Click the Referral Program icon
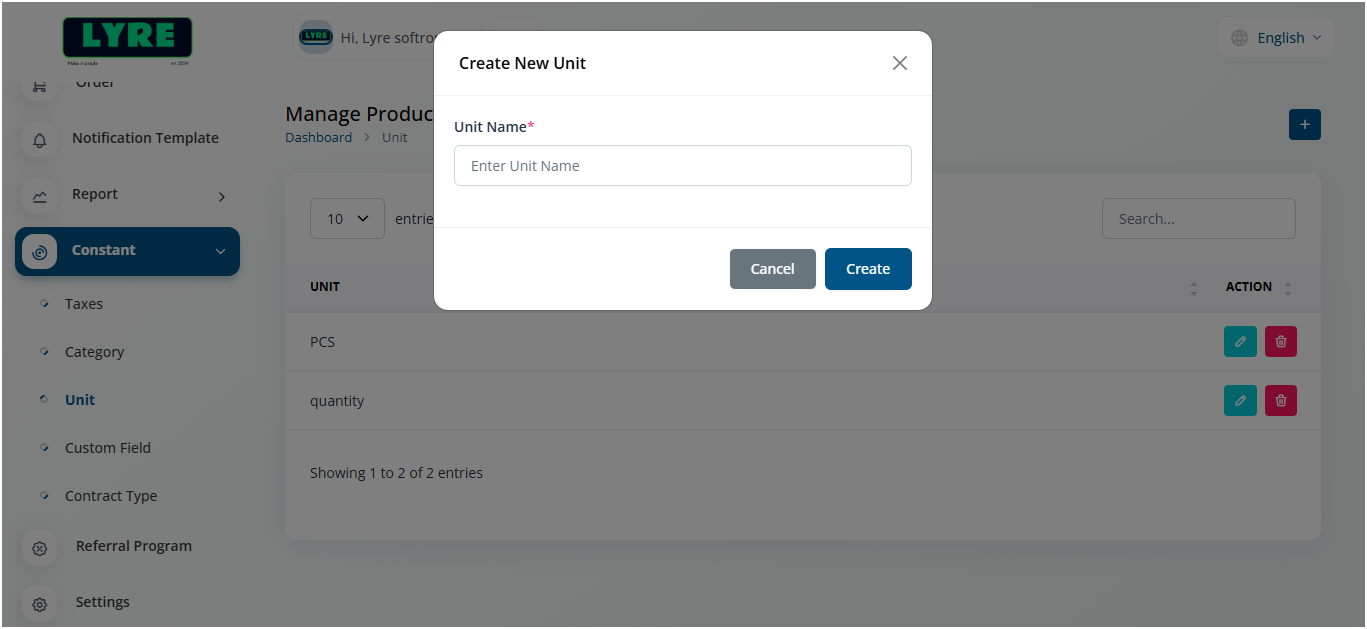 (x=40, y=548)
